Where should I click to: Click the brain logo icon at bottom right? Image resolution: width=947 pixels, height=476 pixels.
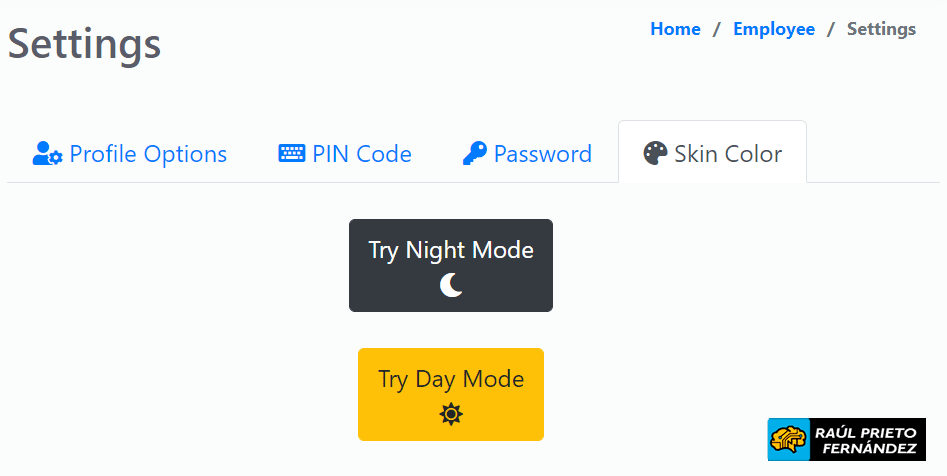click(789, 440)
